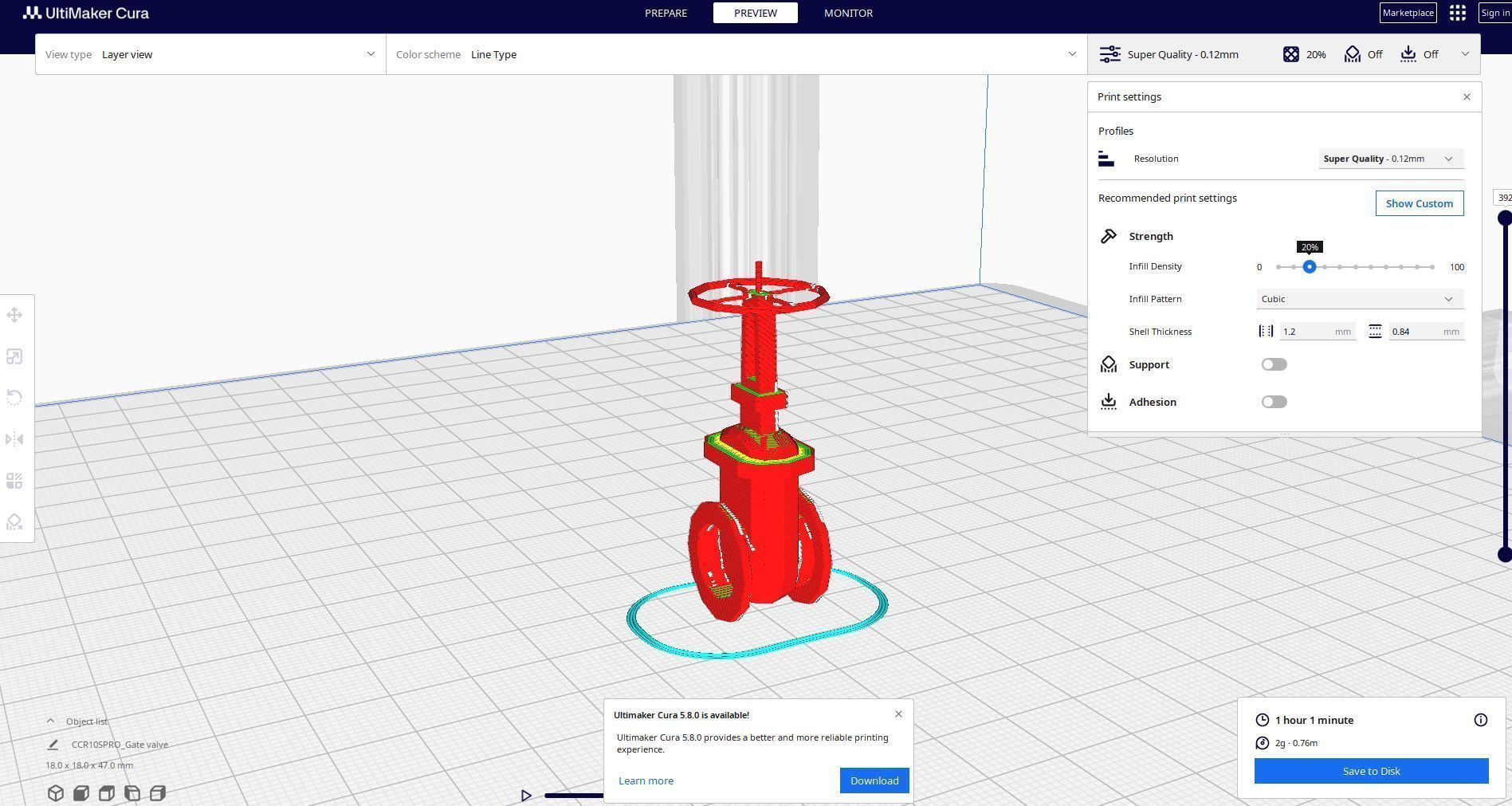Open the Infill Pattern Cubic dropdown
Viewport: 1512px width, 806px height.
(x=1360, y=299)
